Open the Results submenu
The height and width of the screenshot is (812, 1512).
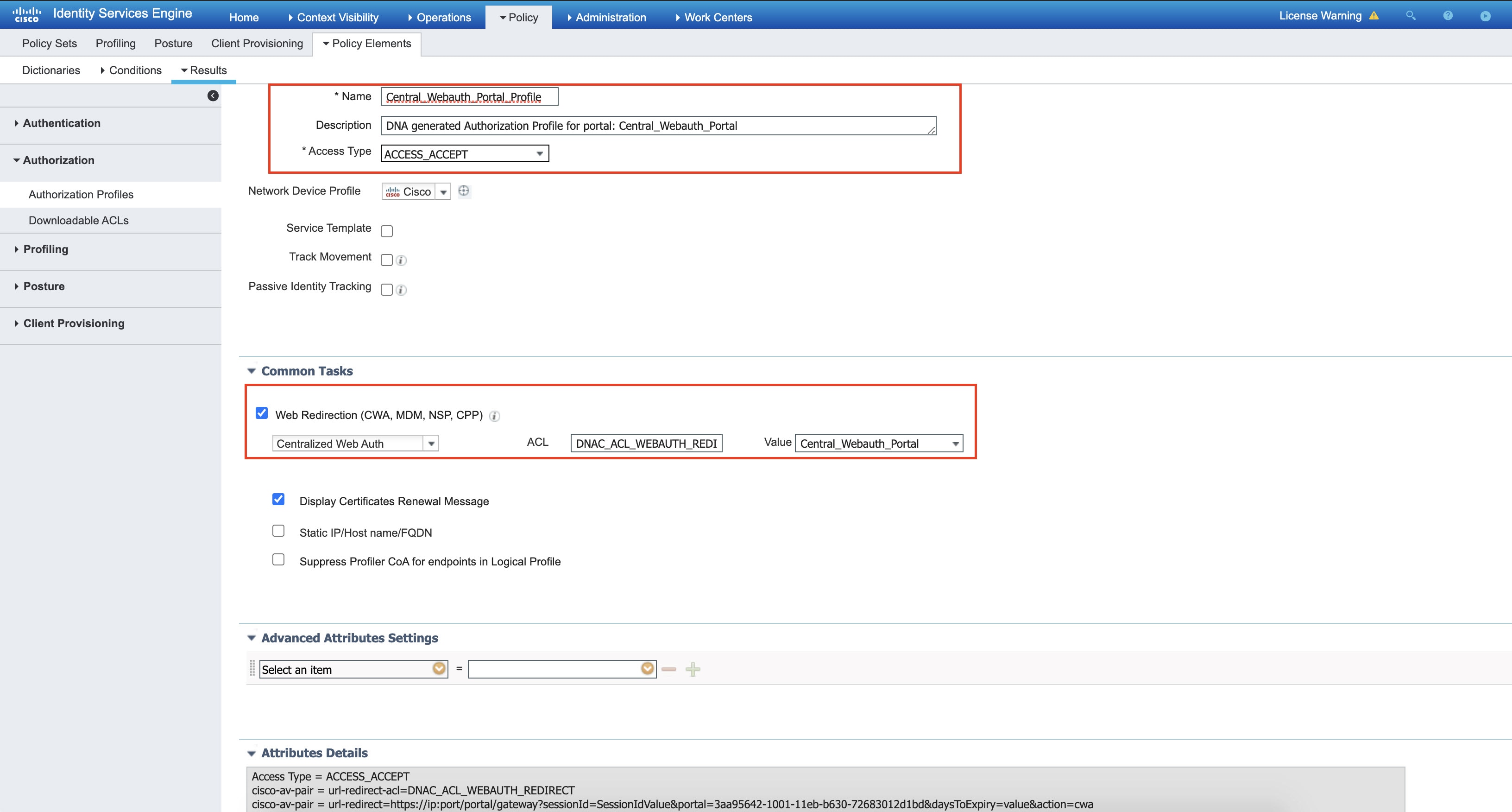coord(204,70)
